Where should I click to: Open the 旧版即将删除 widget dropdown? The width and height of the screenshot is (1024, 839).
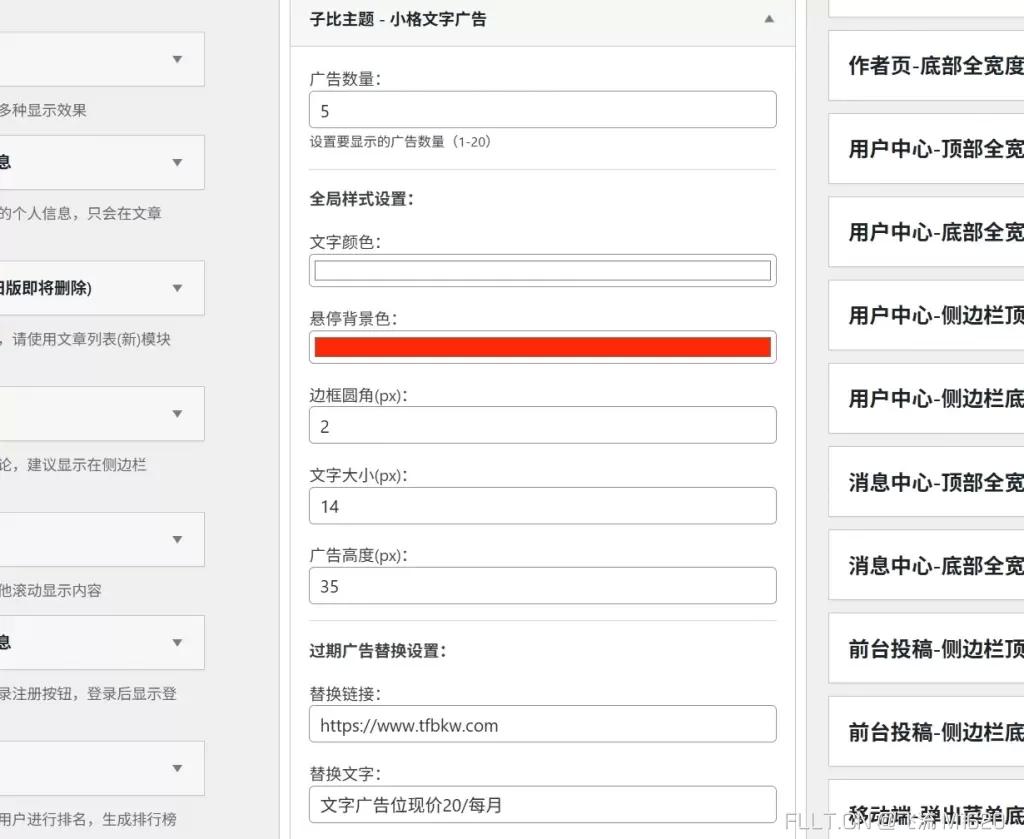pos(103,287)
